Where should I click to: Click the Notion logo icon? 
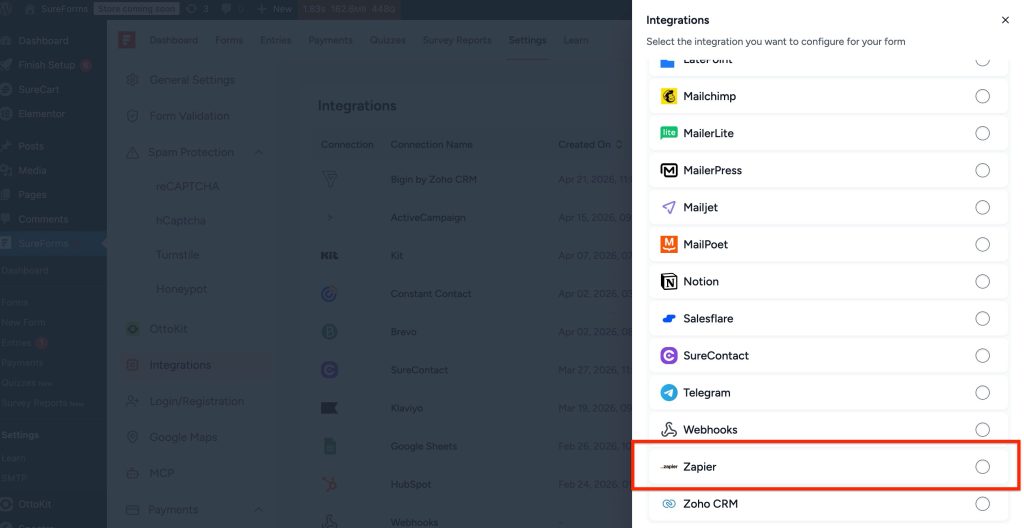669,282
